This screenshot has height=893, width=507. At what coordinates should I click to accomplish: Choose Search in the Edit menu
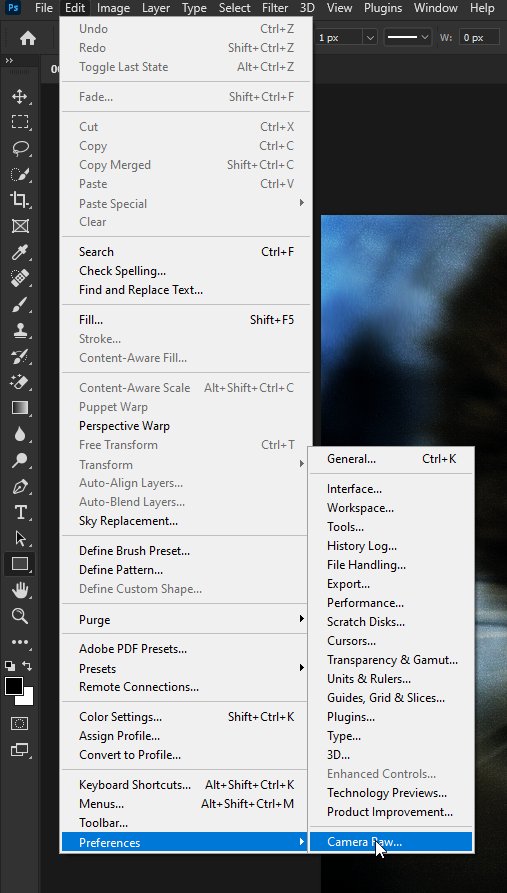pos(186,252)
